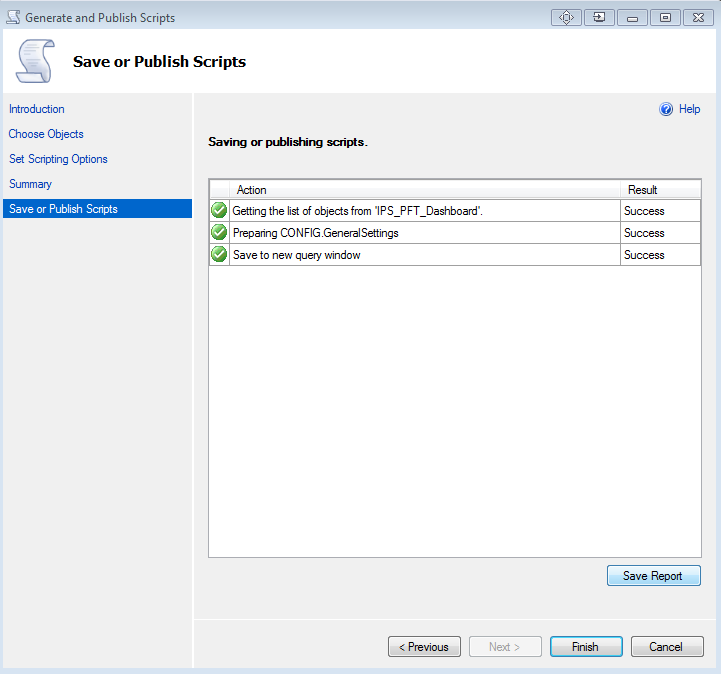The image size is (721, 674).
Task: Click the large script scroll header icon
Action: pyautogui.click(x=35, y=61)
